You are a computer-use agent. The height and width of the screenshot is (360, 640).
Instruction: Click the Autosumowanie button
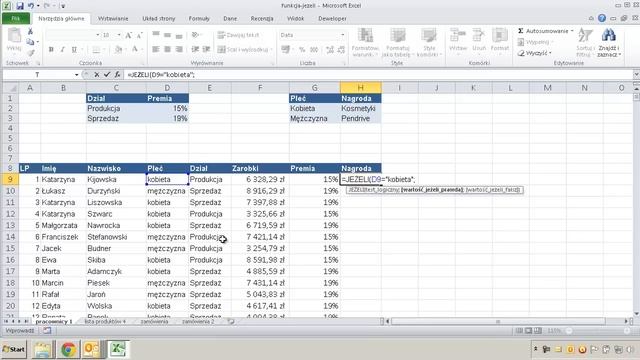point(545,31)
